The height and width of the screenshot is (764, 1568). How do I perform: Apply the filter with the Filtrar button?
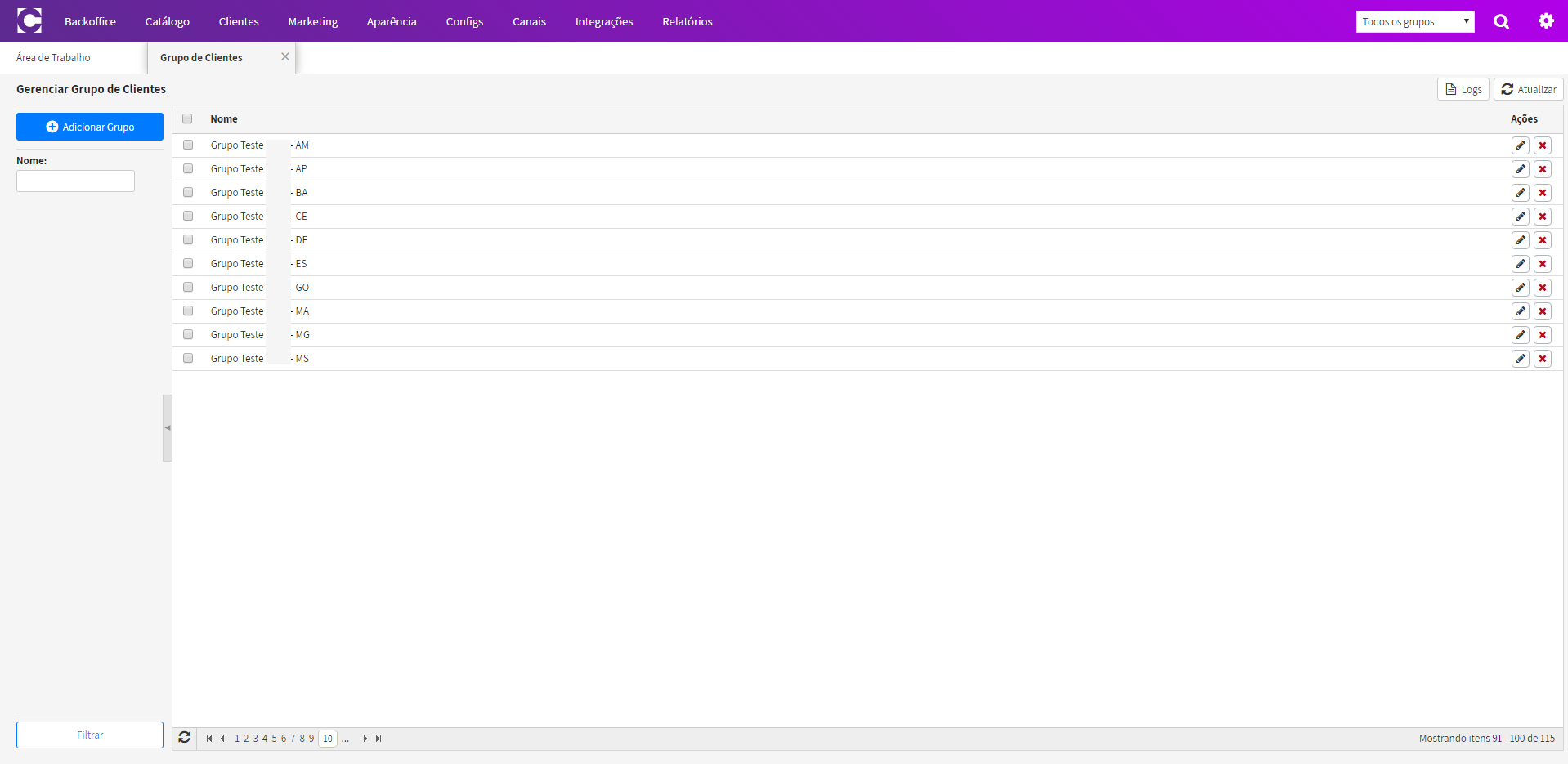click(90, 735)
